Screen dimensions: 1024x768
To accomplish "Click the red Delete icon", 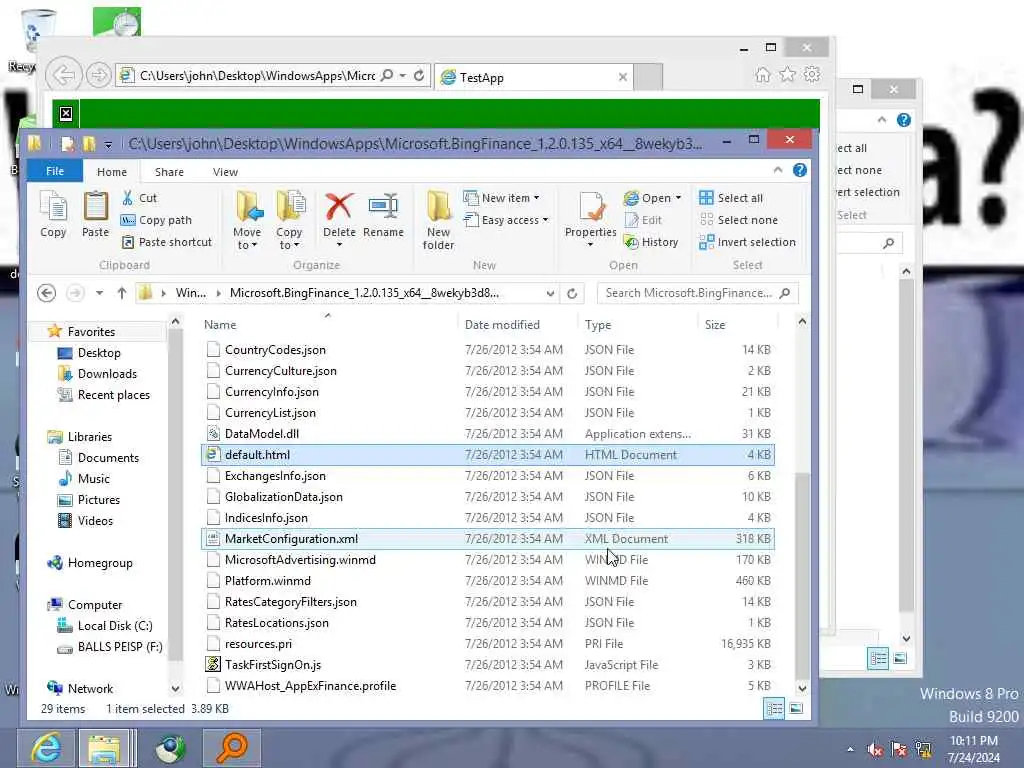I will pyautogui.click(x=339, y=208).
